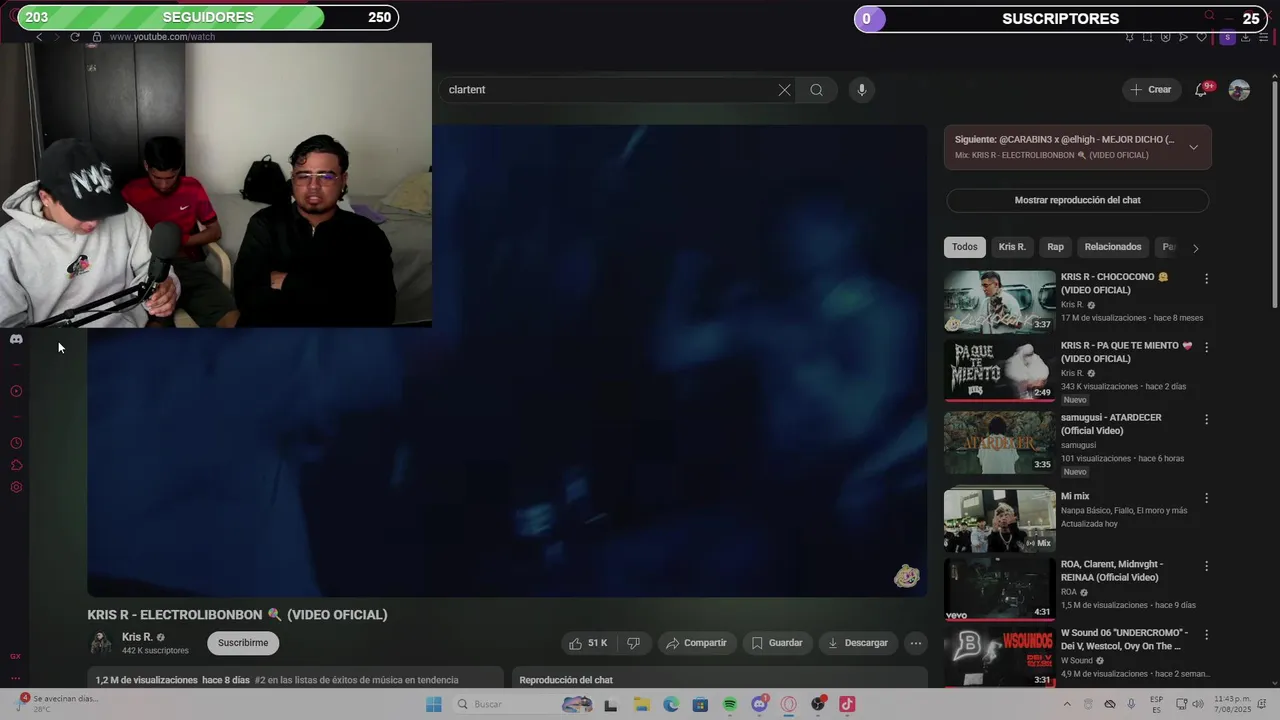
Task: Open the Crear button
Action: (1151, 90)
